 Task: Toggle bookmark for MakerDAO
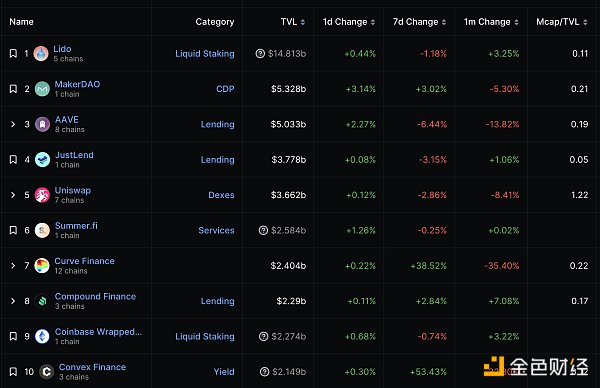point(13,89)
